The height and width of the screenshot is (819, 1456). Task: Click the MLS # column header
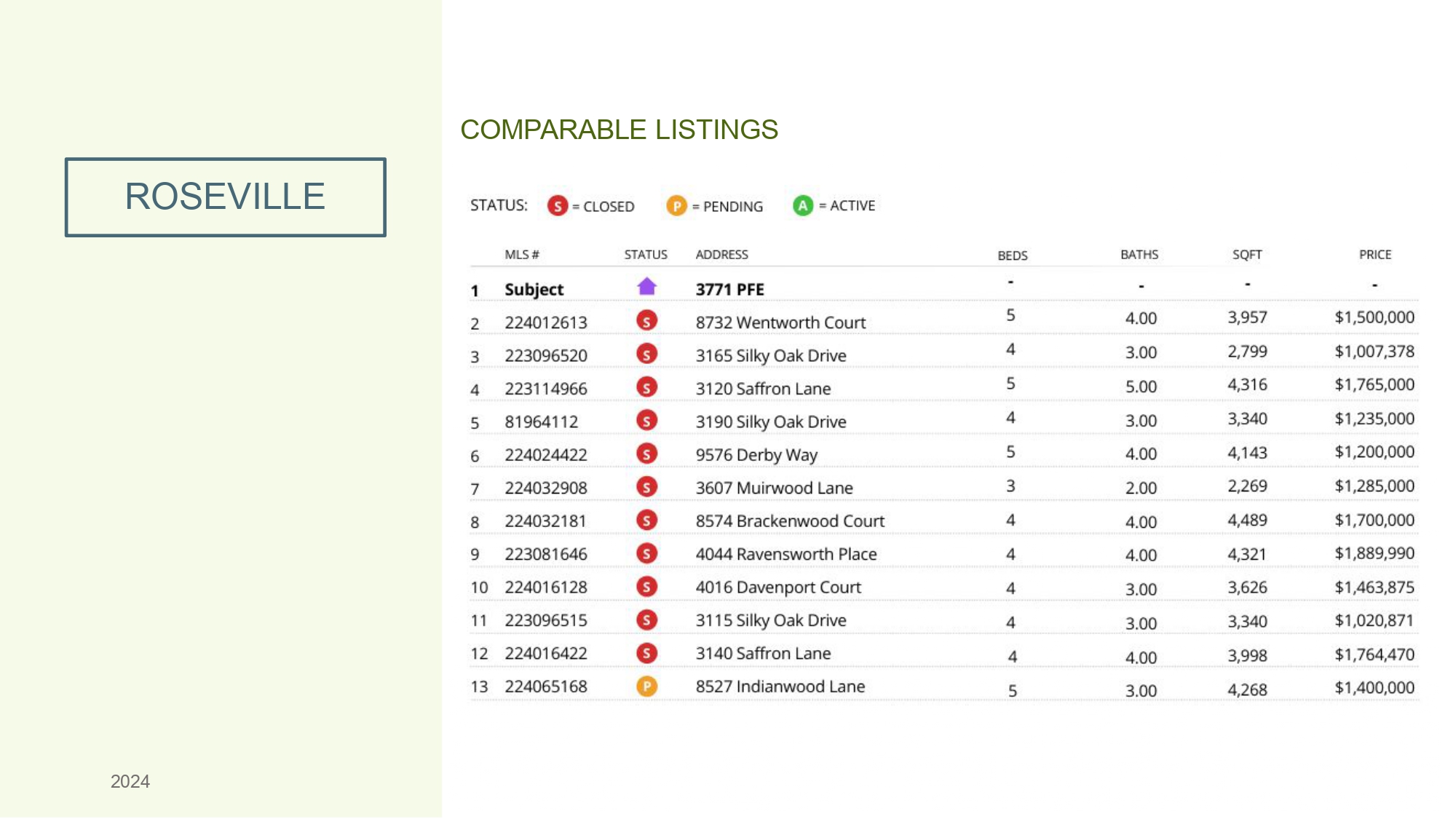click(x=522, y=255)
